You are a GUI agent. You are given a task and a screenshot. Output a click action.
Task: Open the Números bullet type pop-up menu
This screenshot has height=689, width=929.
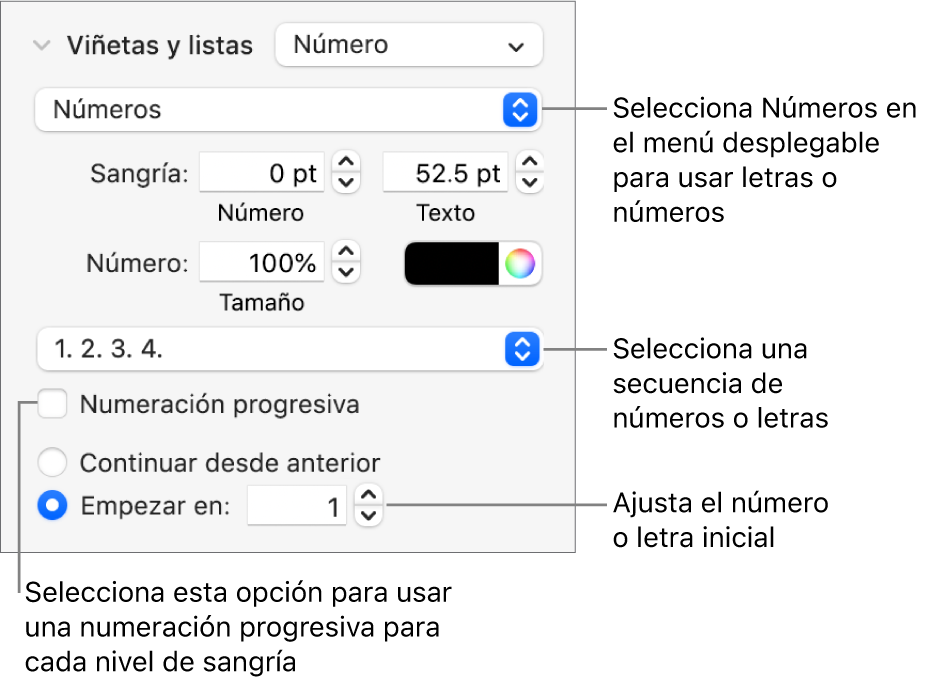288,110
